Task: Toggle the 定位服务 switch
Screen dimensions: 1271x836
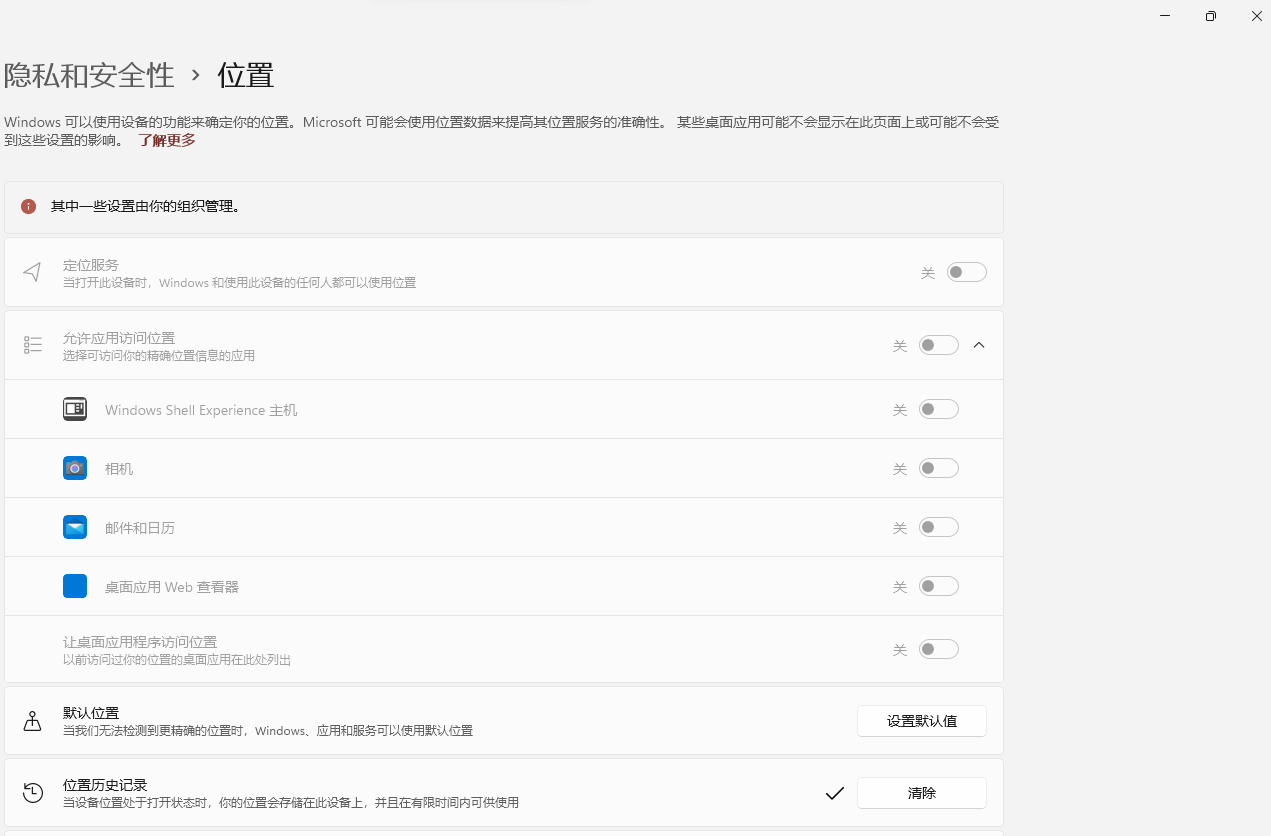Action: (967, 272)
